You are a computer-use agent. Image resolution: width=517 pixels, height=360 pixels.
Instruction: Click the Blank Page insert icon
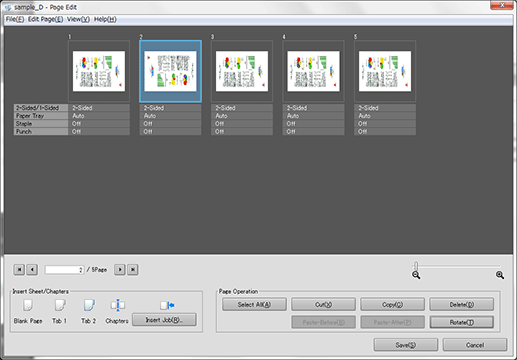coord(28,305)
